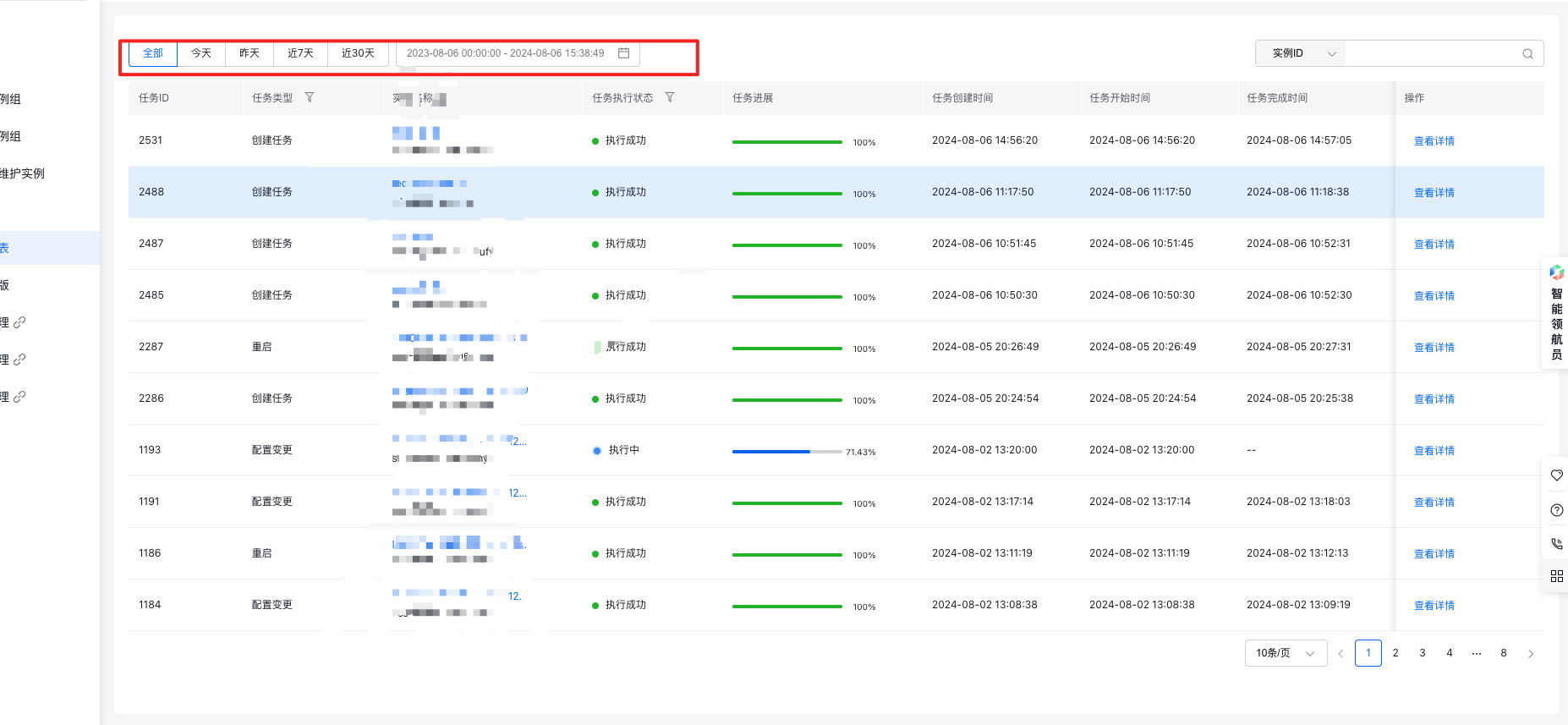Choose the 昨天 filter tab
The image size is (1568, 725).
click(249, 53)
